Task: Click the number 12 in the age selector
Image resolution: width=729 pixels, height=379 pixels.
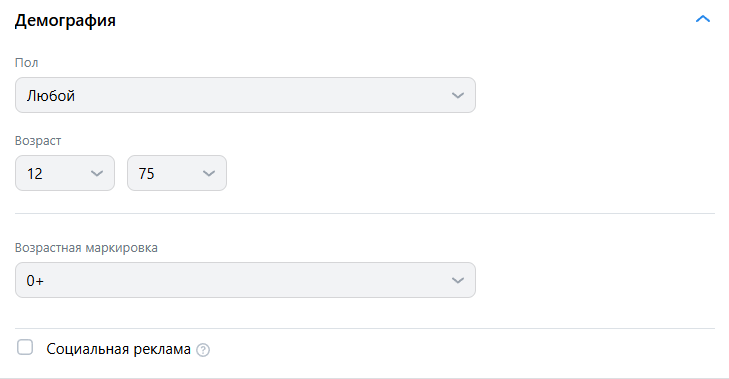Action: (34, 173)
